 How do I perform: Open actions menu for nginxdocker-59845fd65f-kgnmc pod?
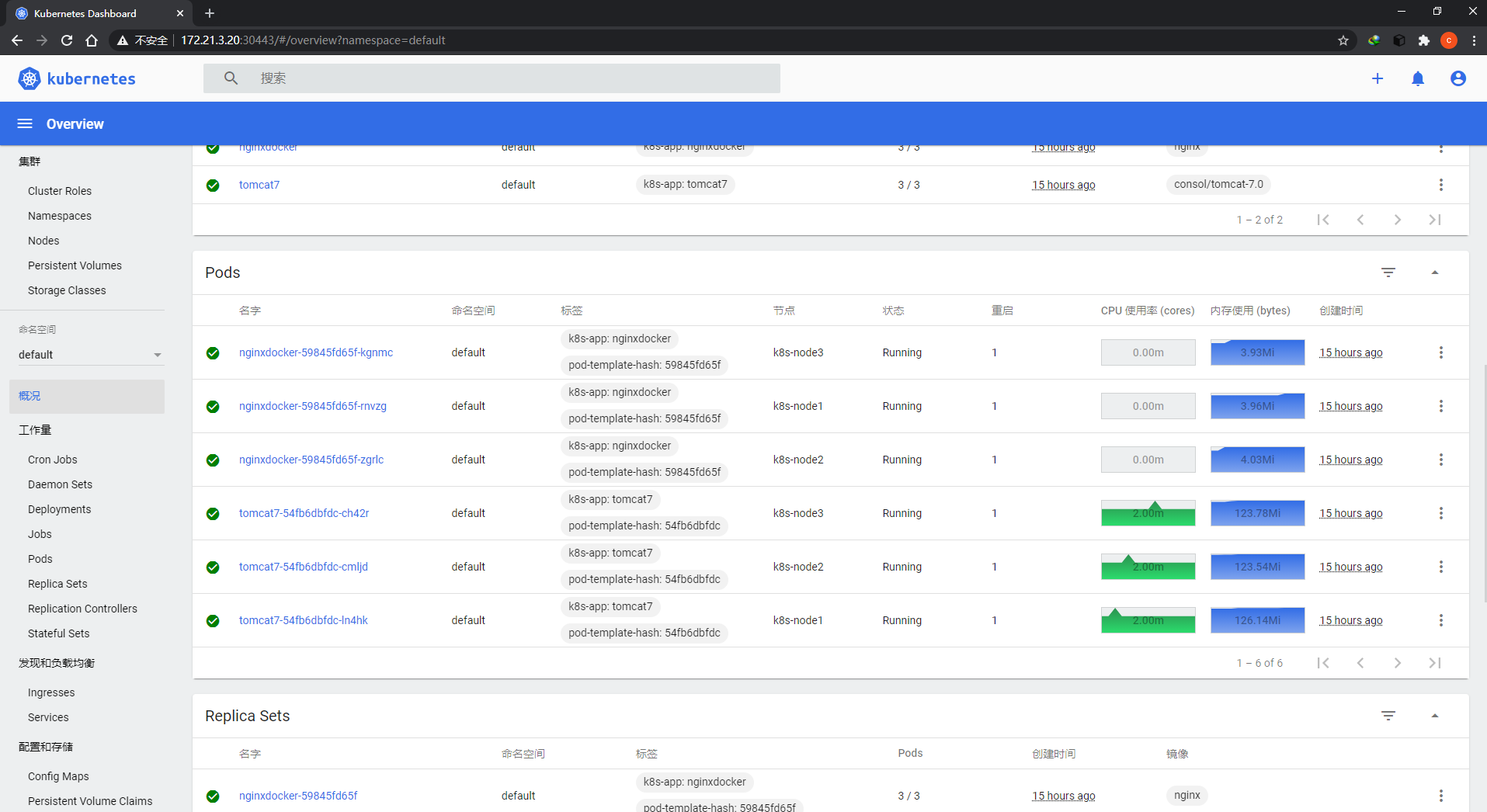(x=1441, y=352)
